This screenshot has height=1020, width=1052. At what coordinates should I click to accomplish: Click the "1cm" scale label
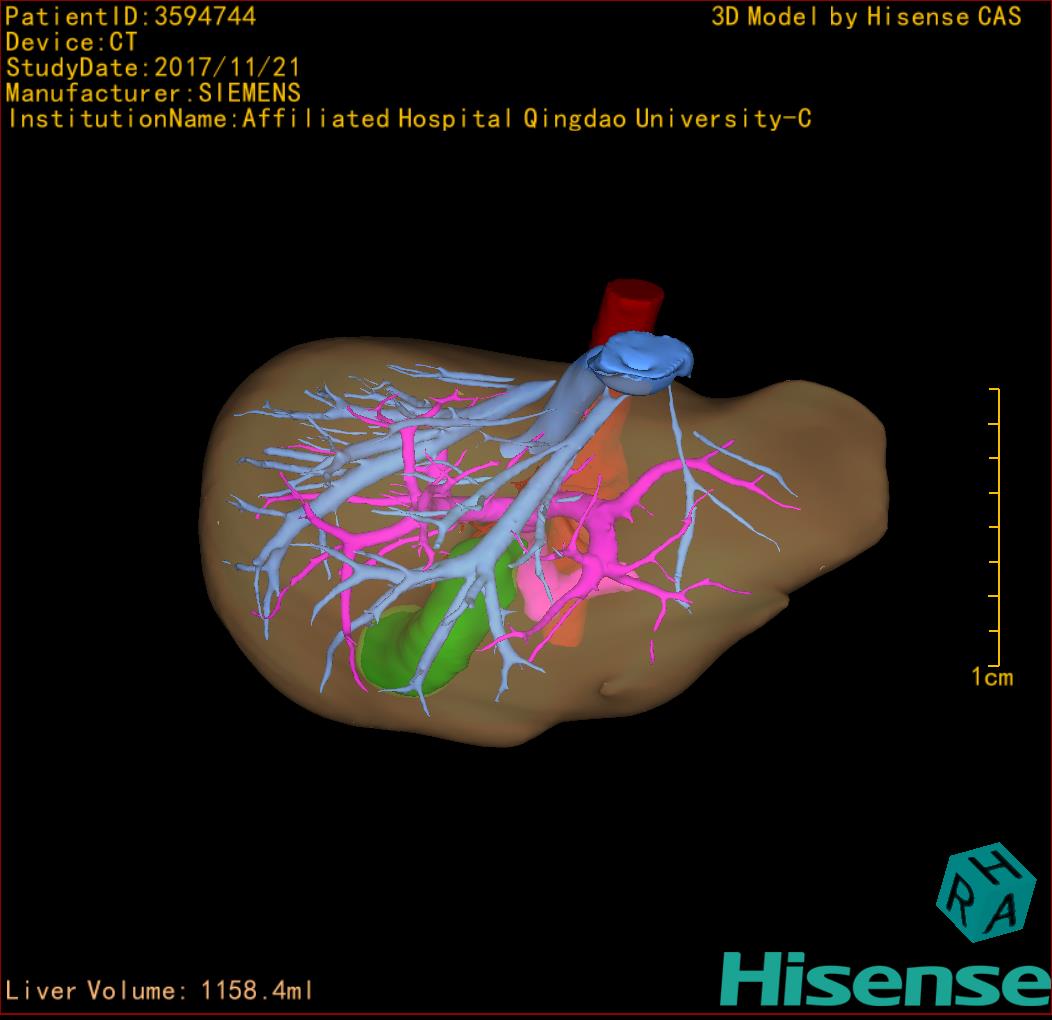[x=991, y=678]
